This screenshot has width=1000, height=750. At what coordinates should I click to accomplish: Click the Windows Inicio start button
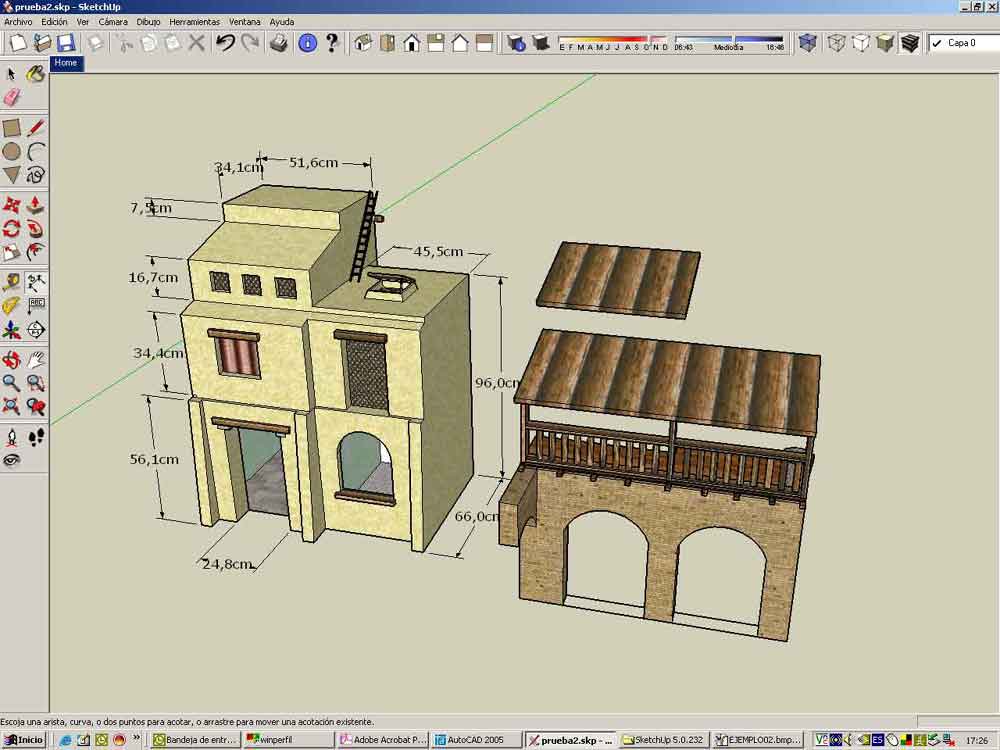coord(24,740)
